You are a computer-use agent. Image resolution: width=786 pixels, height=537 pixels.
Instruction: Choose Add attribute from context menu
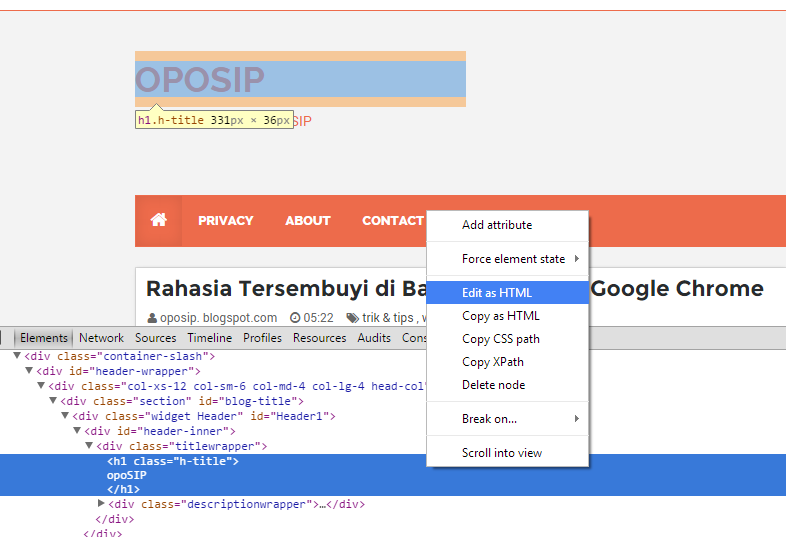pos(507,225)
